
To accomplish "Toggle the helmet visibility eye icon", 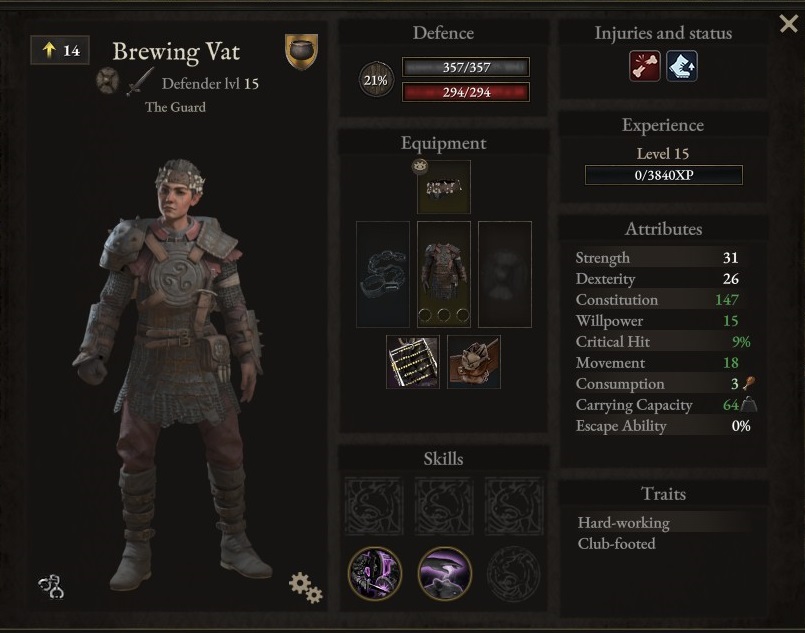I will (x=420, y=166).
